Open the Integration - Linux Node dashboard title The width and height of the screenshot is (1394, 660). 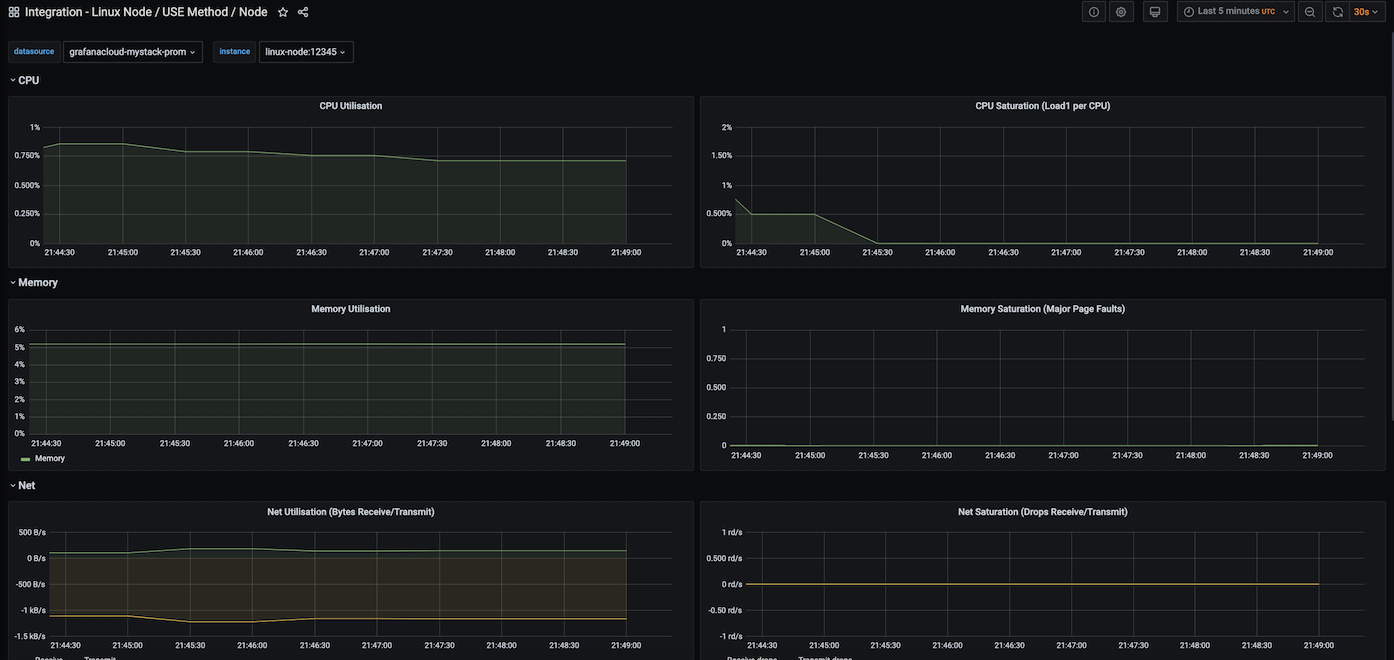146,12
